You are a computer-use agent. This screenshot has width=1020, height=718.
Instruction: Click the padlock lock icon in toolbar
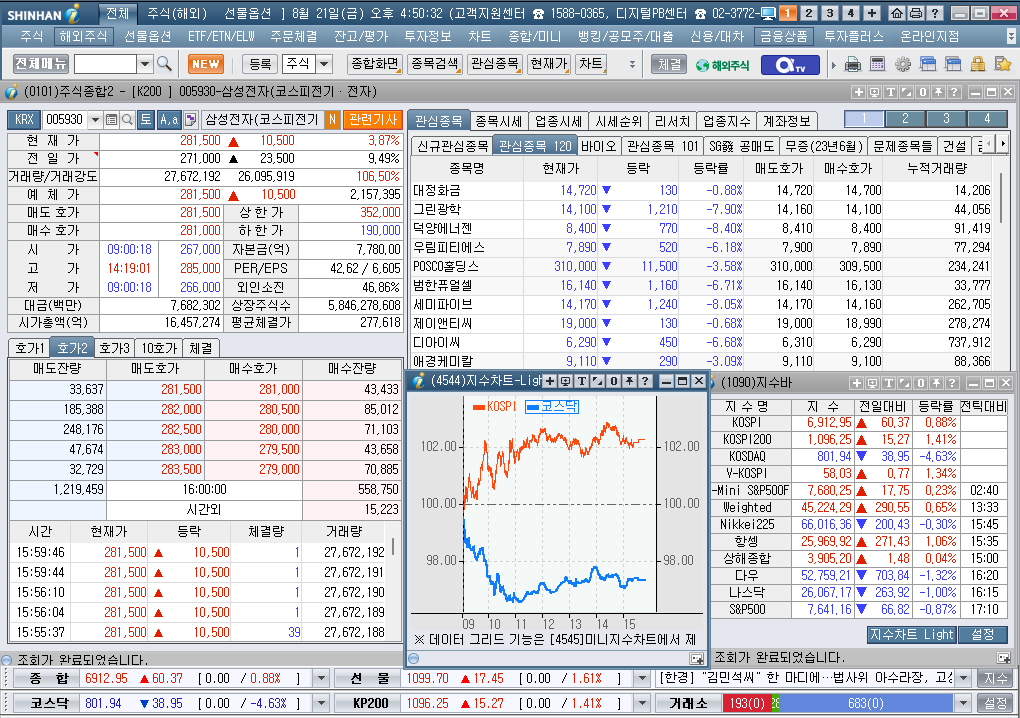978,64
